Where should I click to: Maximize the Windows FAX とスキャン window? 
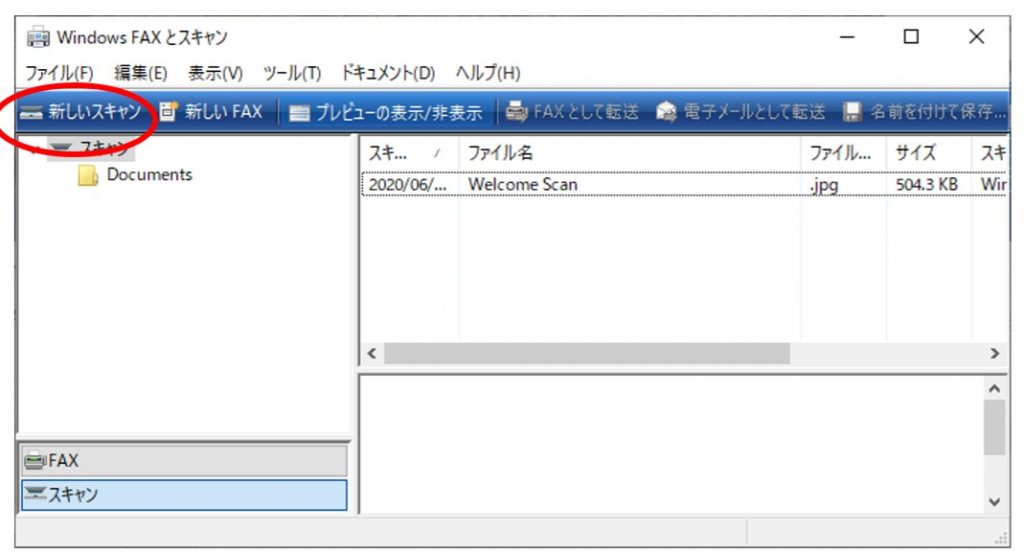[x=911, y=37]
